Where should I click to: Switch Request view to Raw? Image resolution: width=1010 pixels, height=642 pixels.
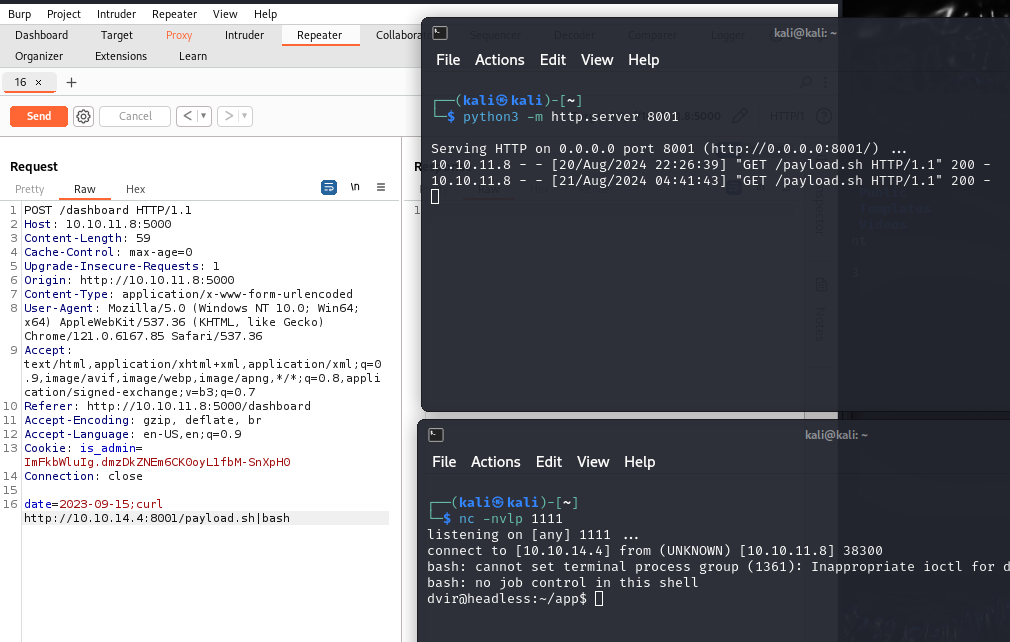click(x=84, y=189)
